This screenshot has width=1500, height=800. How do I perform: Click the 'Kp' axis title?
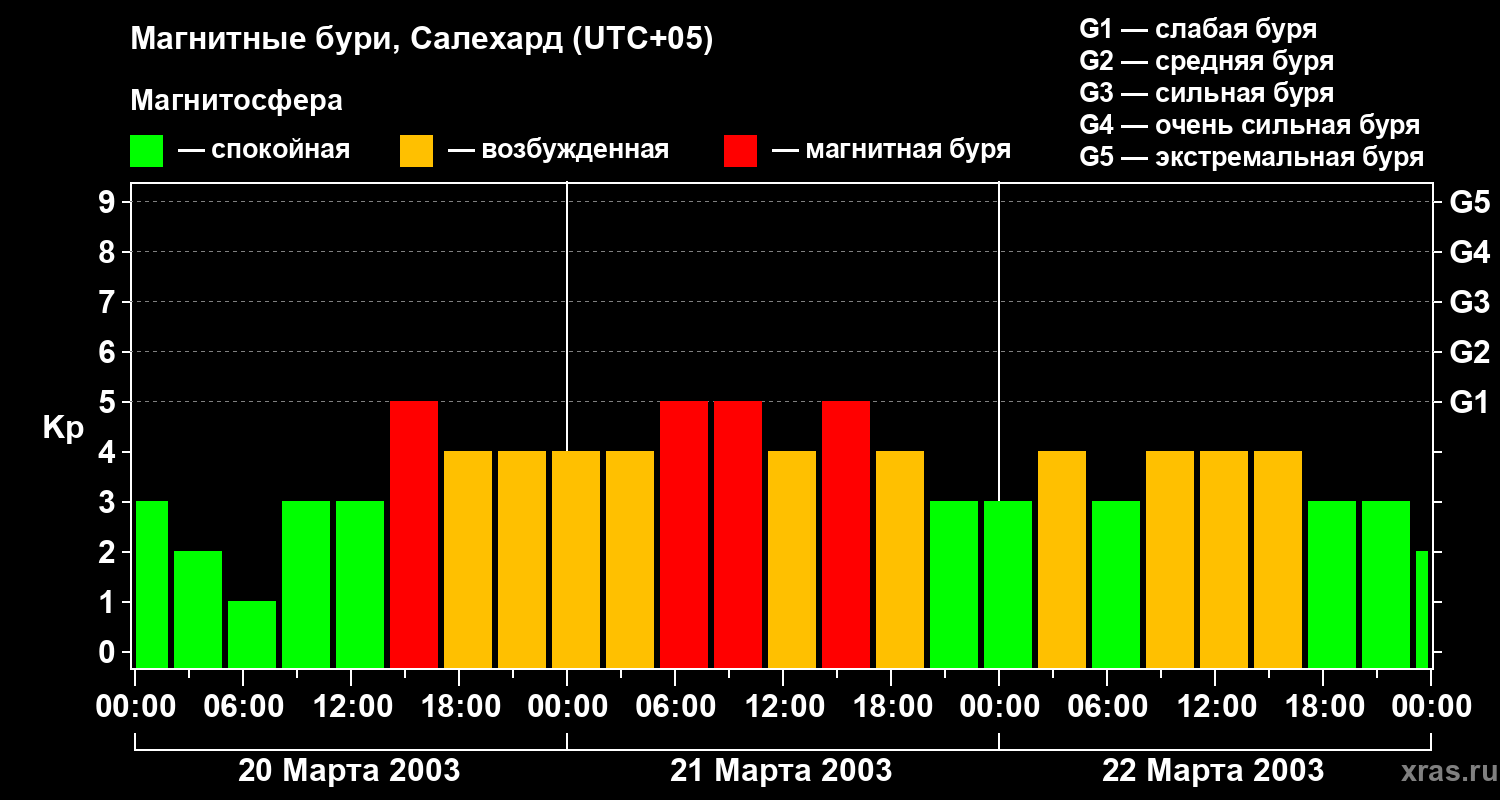[63, 428]
